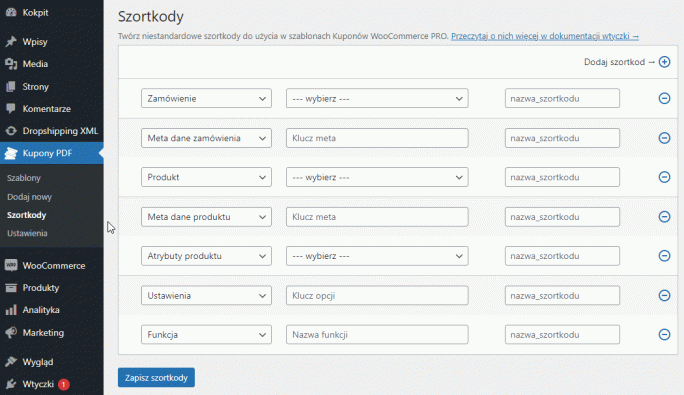Open the Meta dane zamówienia type dropdown
This screenshot has height=395, width=684.
click(x=206, y=138)
